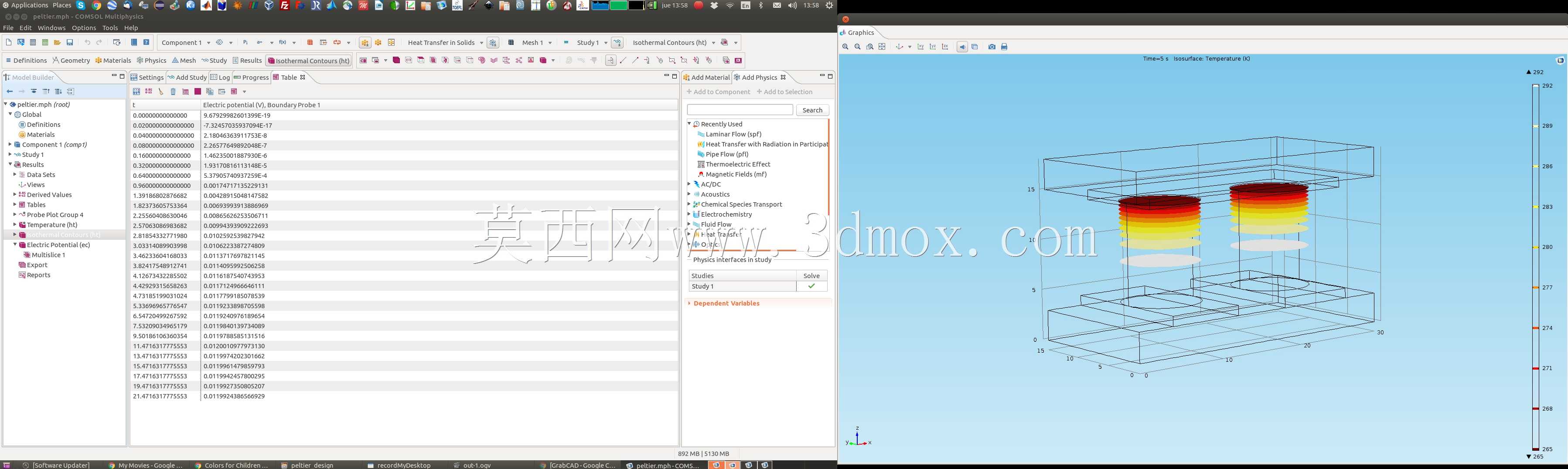Screen dimensions: 1568x469
Task: Switch to XY view in Graphics toolbar
Action: [x=920, y=47]
